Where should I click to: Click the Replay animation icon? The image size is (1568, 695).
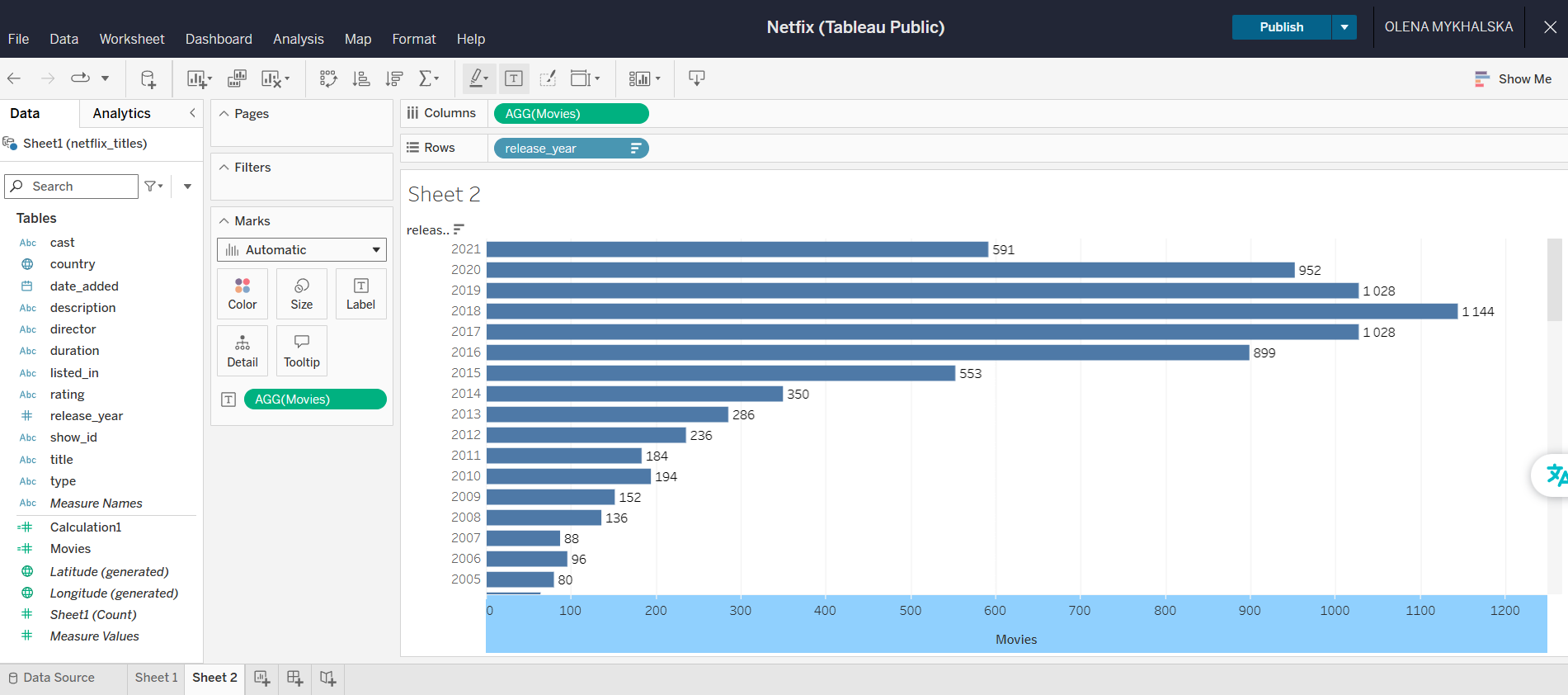[x=80, y=78]
